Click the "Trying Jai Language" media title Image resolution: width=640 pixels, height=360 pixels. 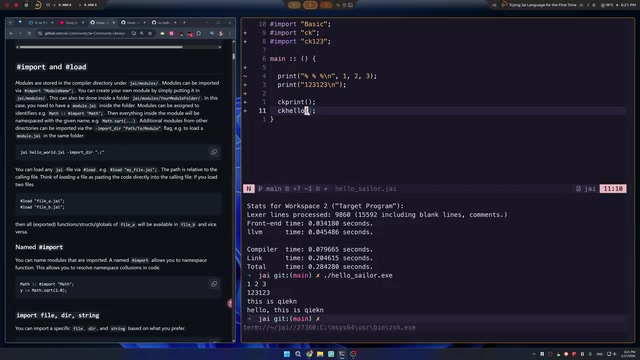[542, 5]
